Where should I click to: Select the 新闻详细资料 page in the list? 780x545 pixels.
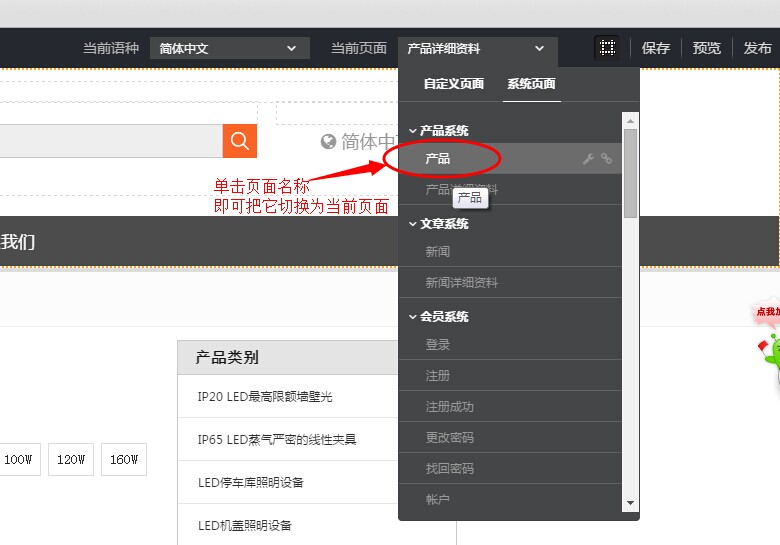[461, 283]
